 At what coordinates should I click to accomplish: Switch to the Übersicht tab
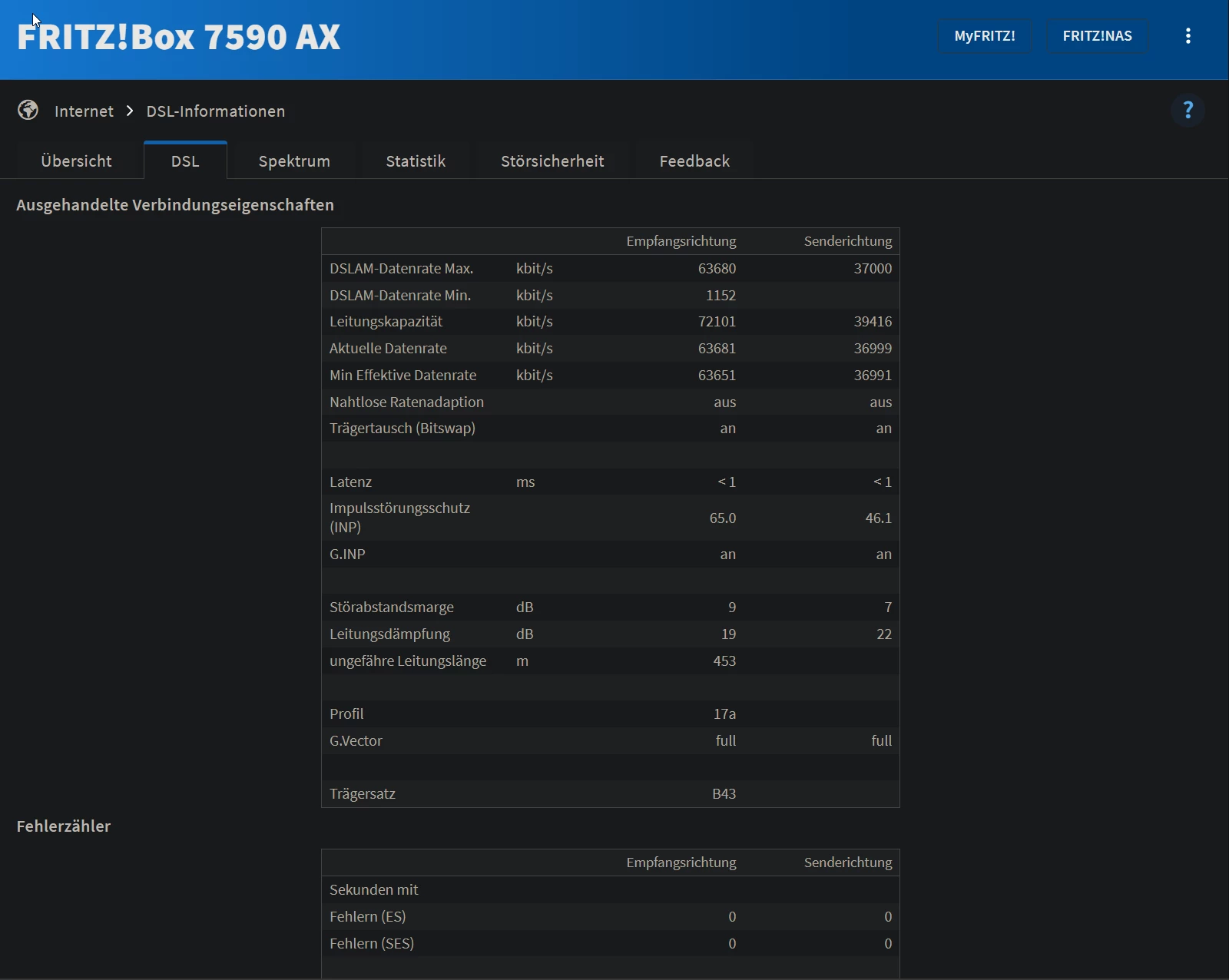click(x=76, y=161)
